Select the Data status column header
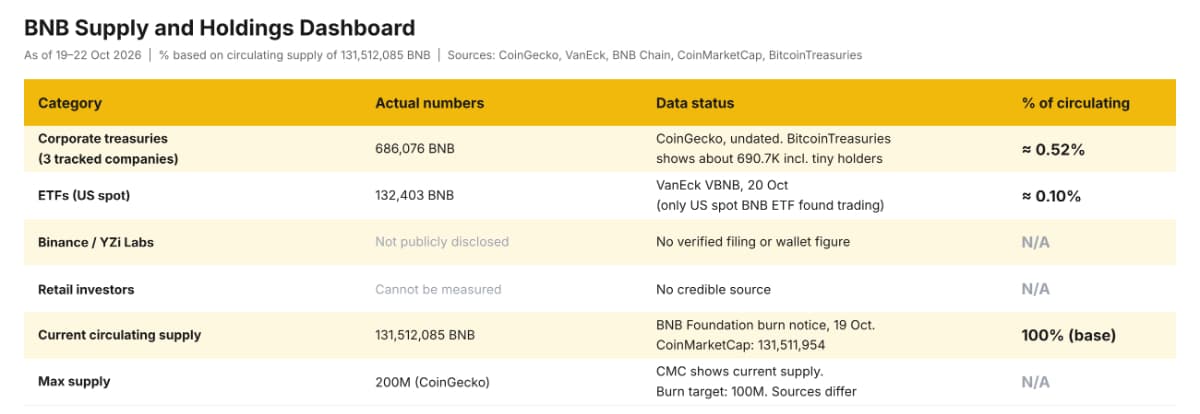 (x=695, y=103)
